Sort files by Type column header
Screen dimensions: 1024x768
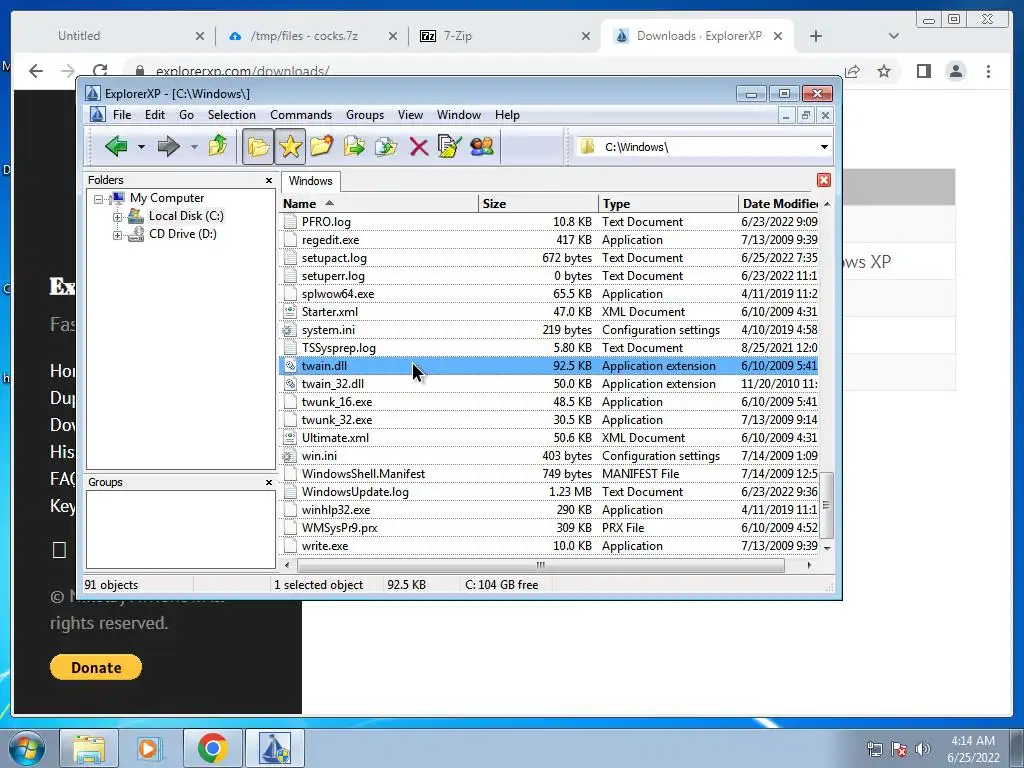(x=668, y=204)
